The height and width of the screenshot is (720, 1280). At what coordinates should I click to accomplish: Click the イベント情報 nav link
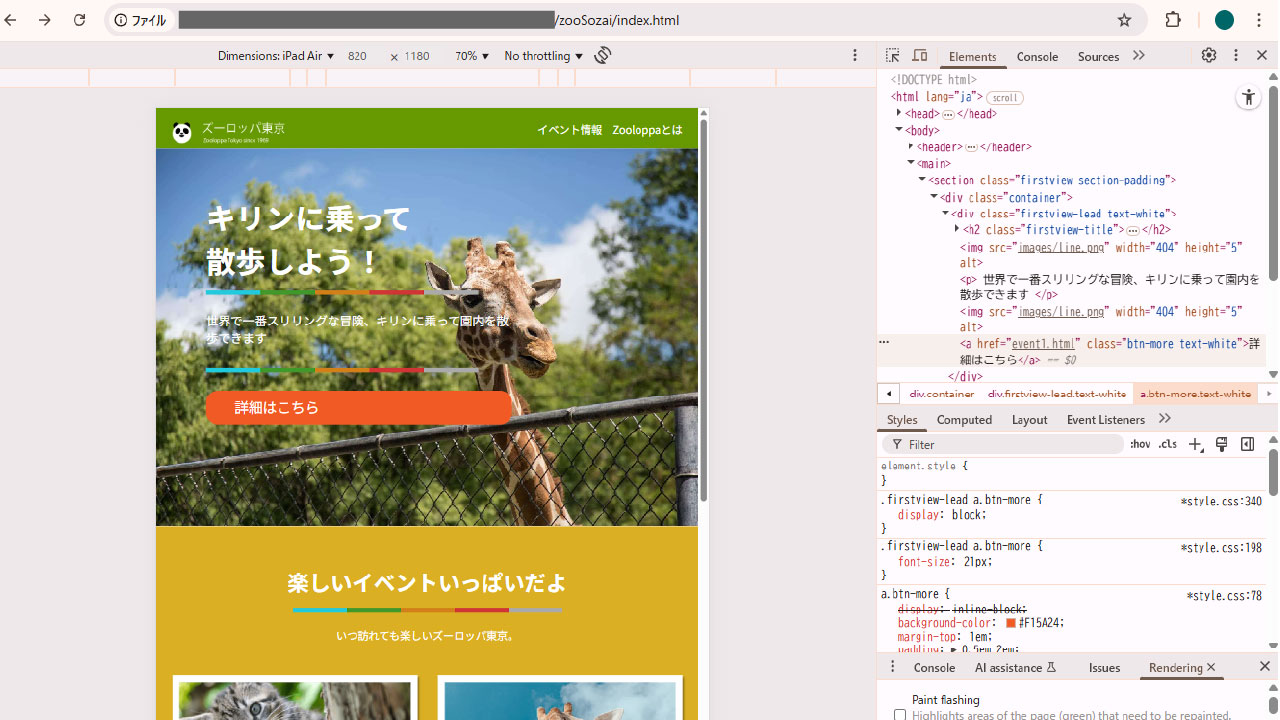point(569,130)
